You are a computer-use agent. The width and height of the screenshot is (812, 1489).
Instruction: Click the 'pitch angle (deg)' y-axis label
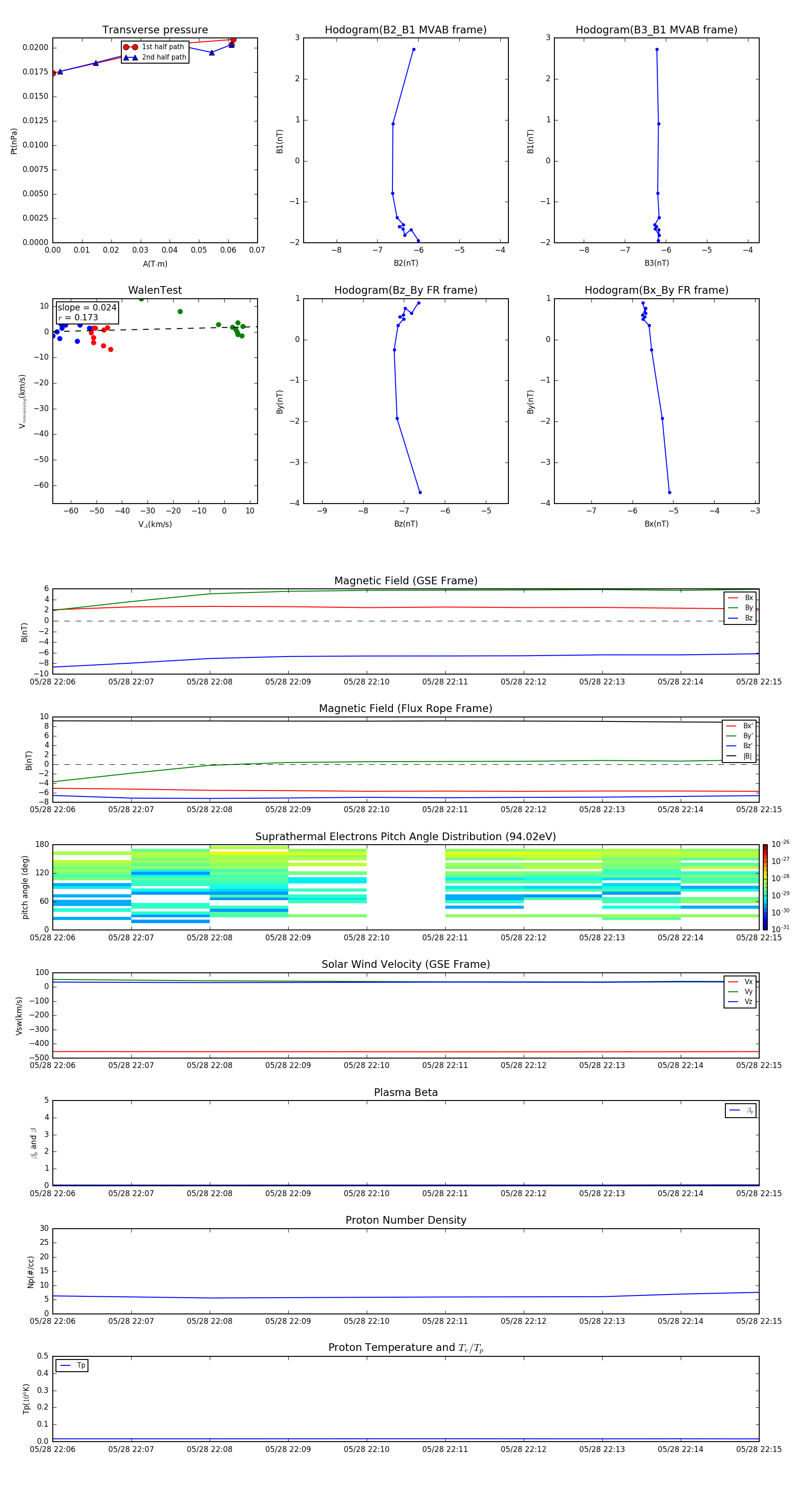click(x=25, y=887)
